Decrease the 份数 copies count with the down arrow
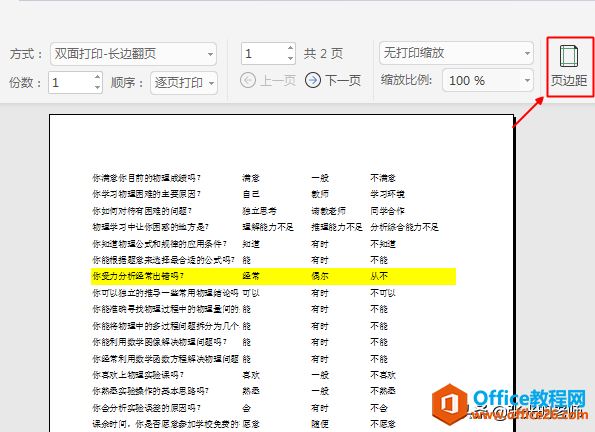 pyautogui.click(x=98, y=87)
